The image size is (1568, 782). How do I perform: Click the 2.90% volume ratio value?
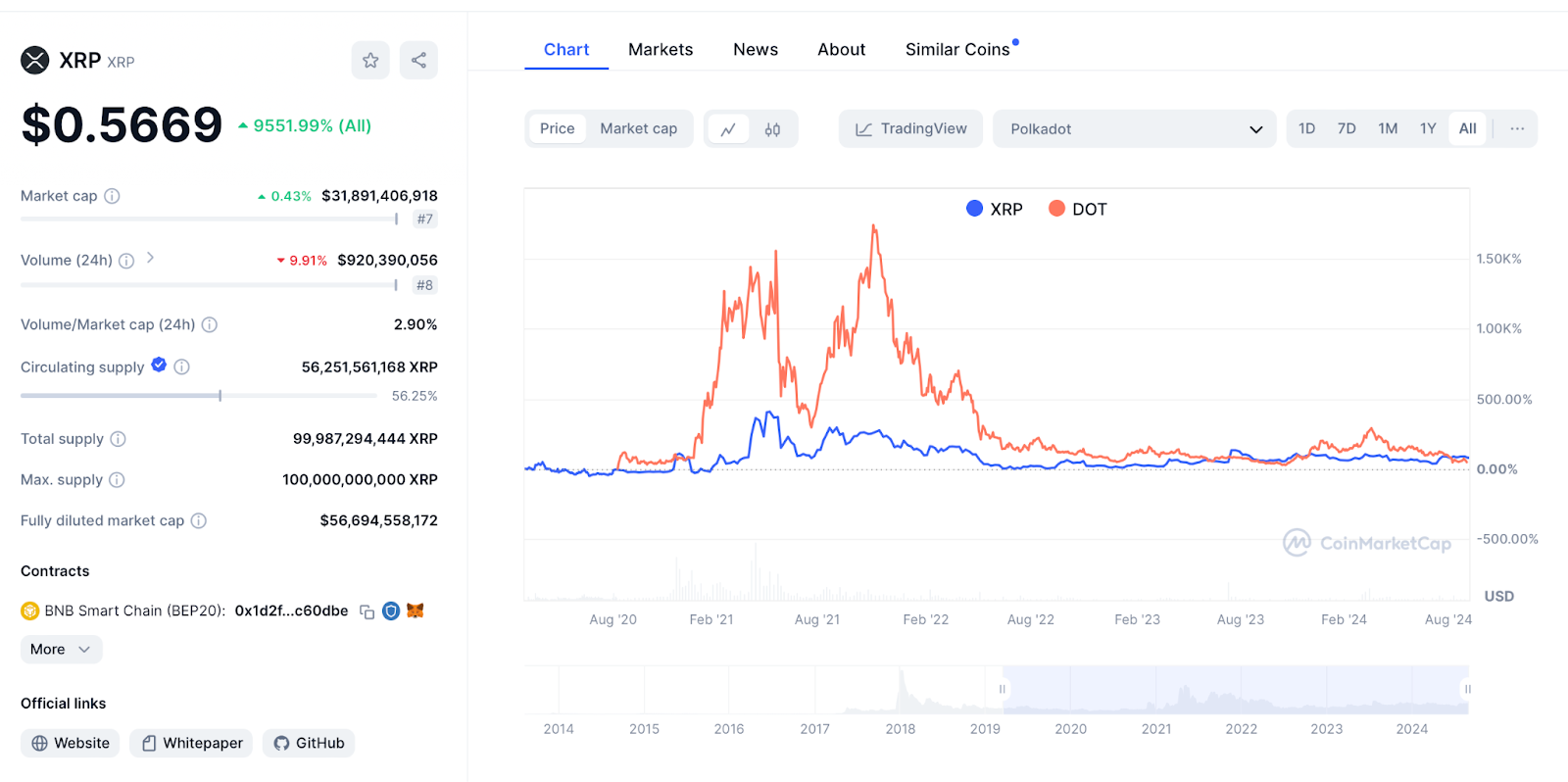tap(416, 325)
